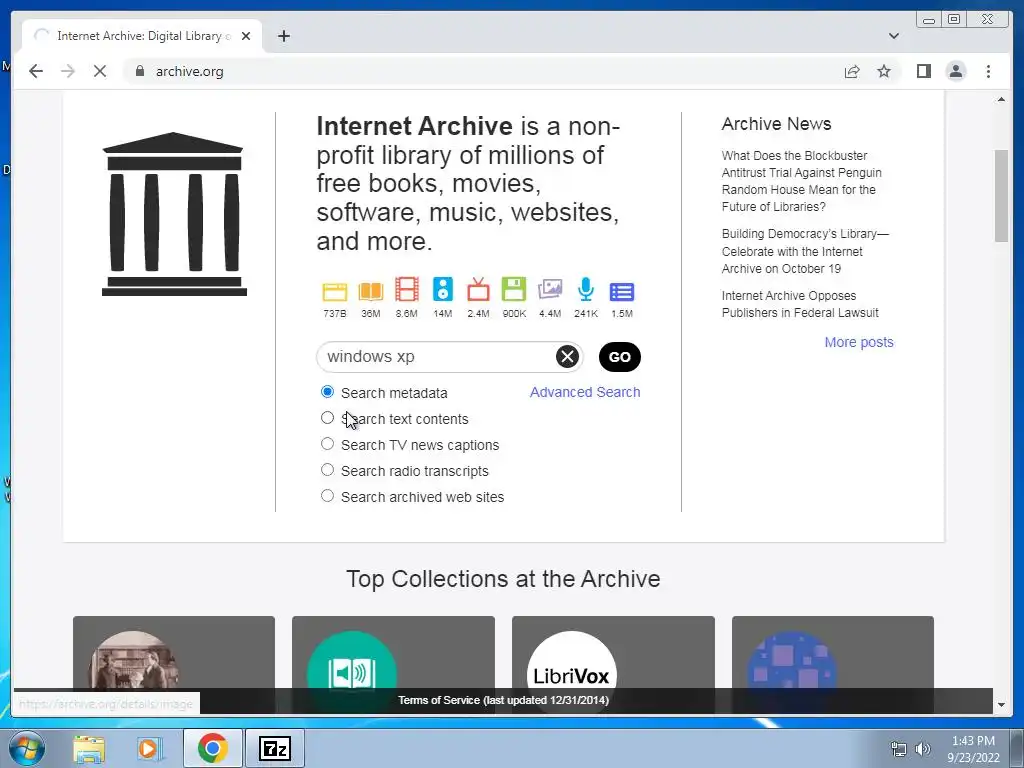Select Search archived web sites option
Viewport: 1024px width, 768px height.
coord(327,496)
